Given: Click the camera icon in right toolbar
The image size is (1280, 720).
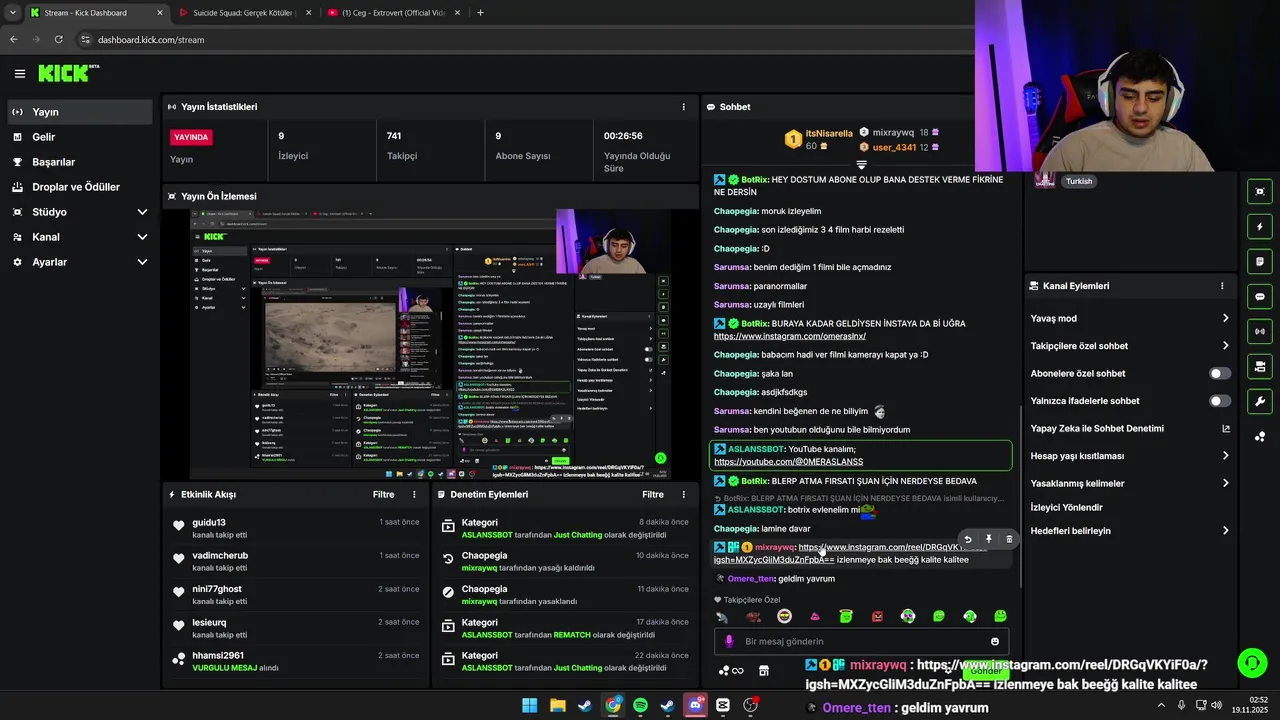Looking at the screenshot, I should click(1260, 367).
